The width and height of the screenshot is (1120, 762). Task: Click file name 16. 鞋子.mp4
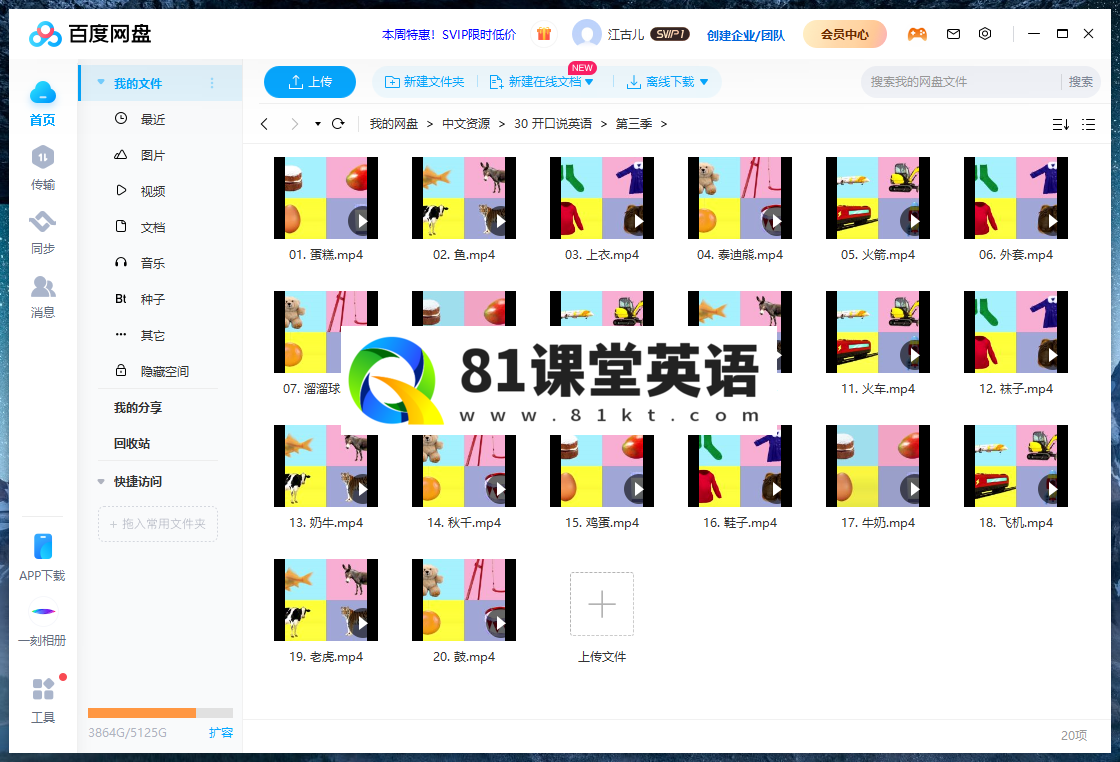coord(740,523)
